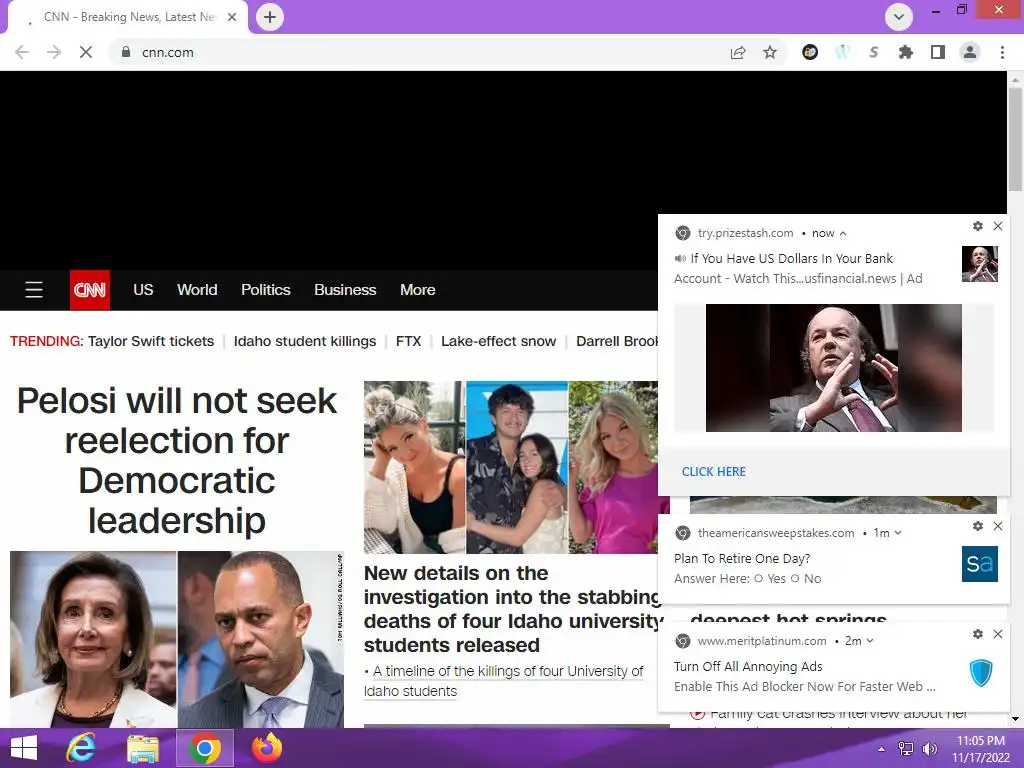Viewport: 1024px width, 768px height.
Task: Open Chrome three-dot menu
Action: pos(1002,52)
